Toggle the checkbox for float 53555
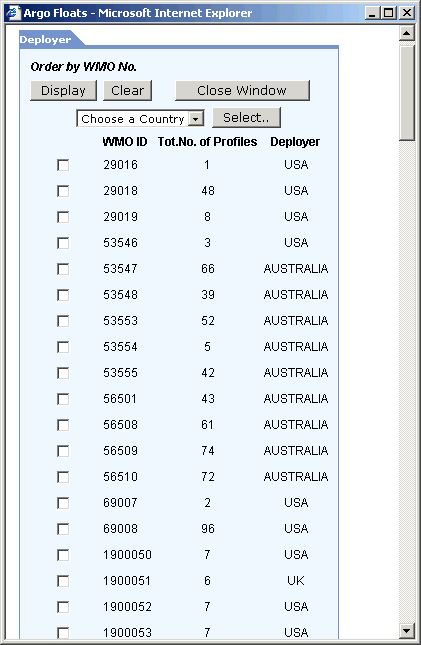 (x=63, y=373)
